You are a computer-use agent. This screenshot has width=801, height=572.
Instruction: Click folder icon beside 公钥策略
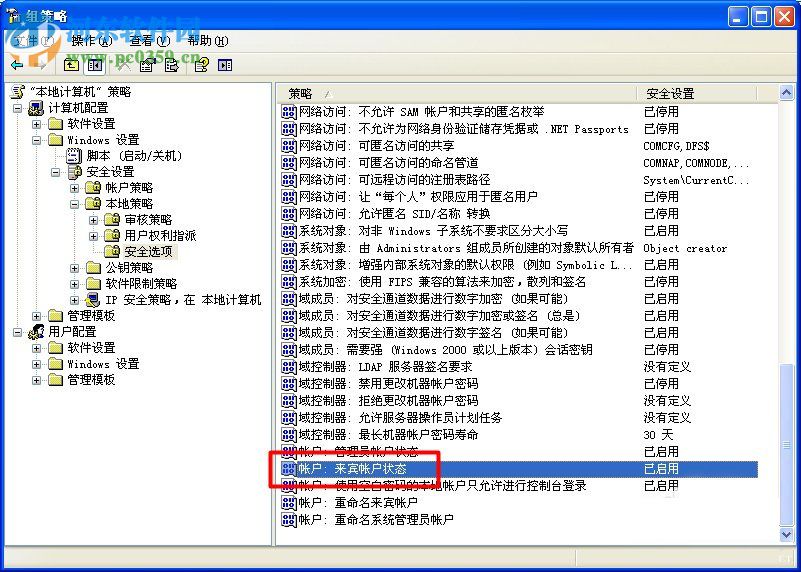tap(93, 268)
